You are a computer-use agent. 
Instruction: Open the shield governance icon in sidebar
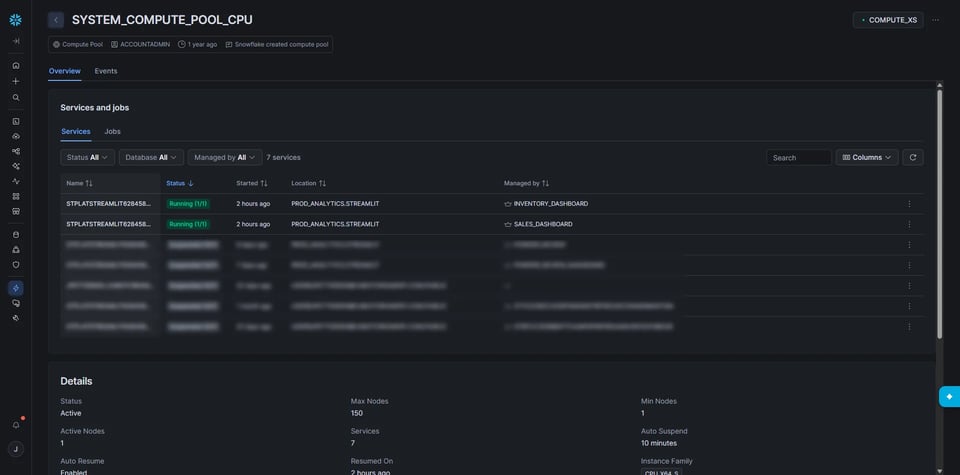[16, 264]
